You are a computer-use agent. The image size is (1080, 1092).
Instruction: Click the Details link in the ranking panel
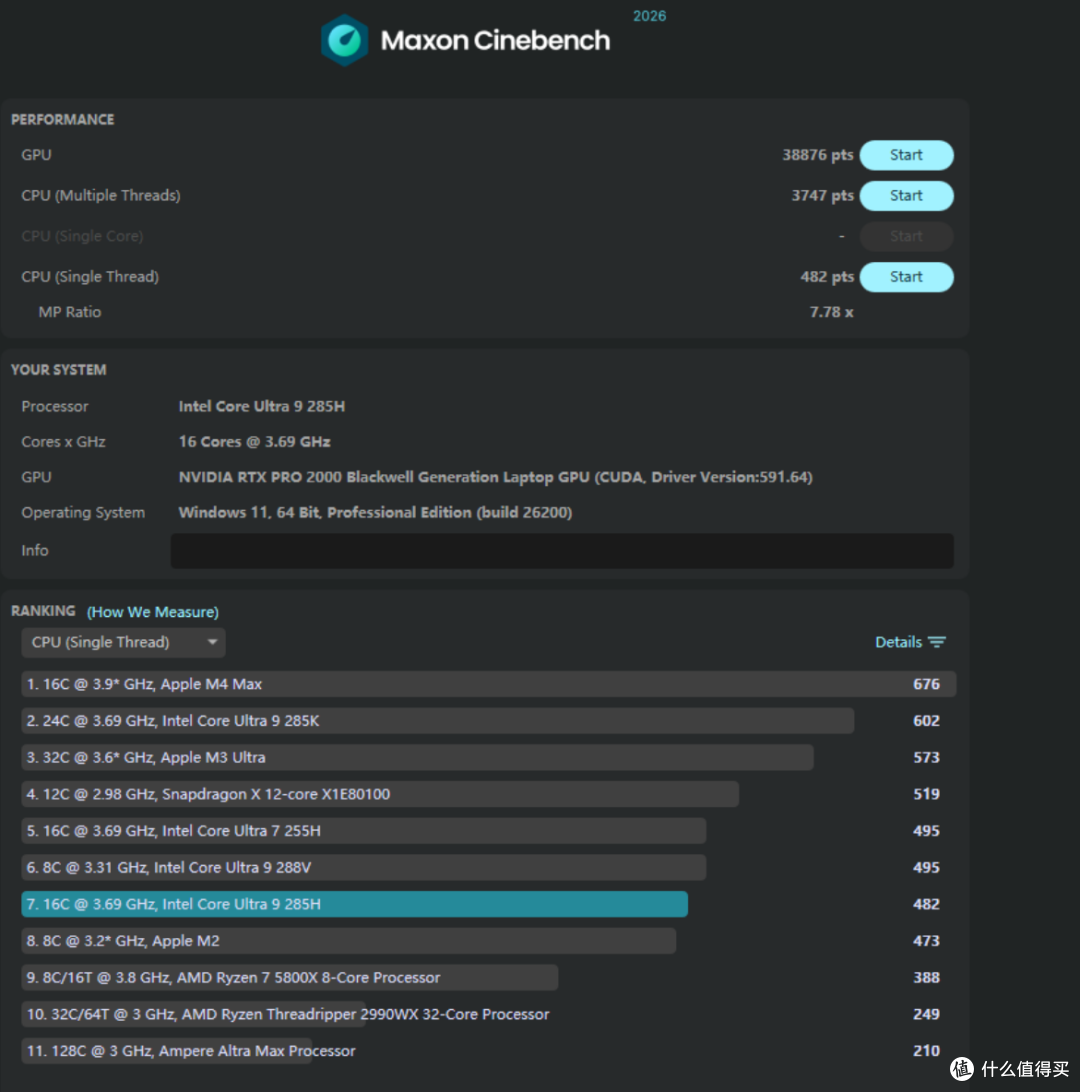click(898, 642)
